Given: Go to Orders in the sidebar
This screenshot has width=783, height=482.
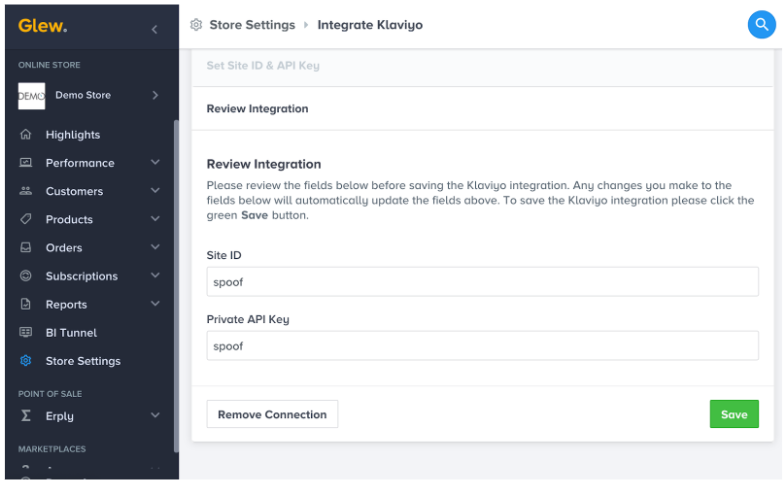Looking at the screenshot, I should coord(64,248).
